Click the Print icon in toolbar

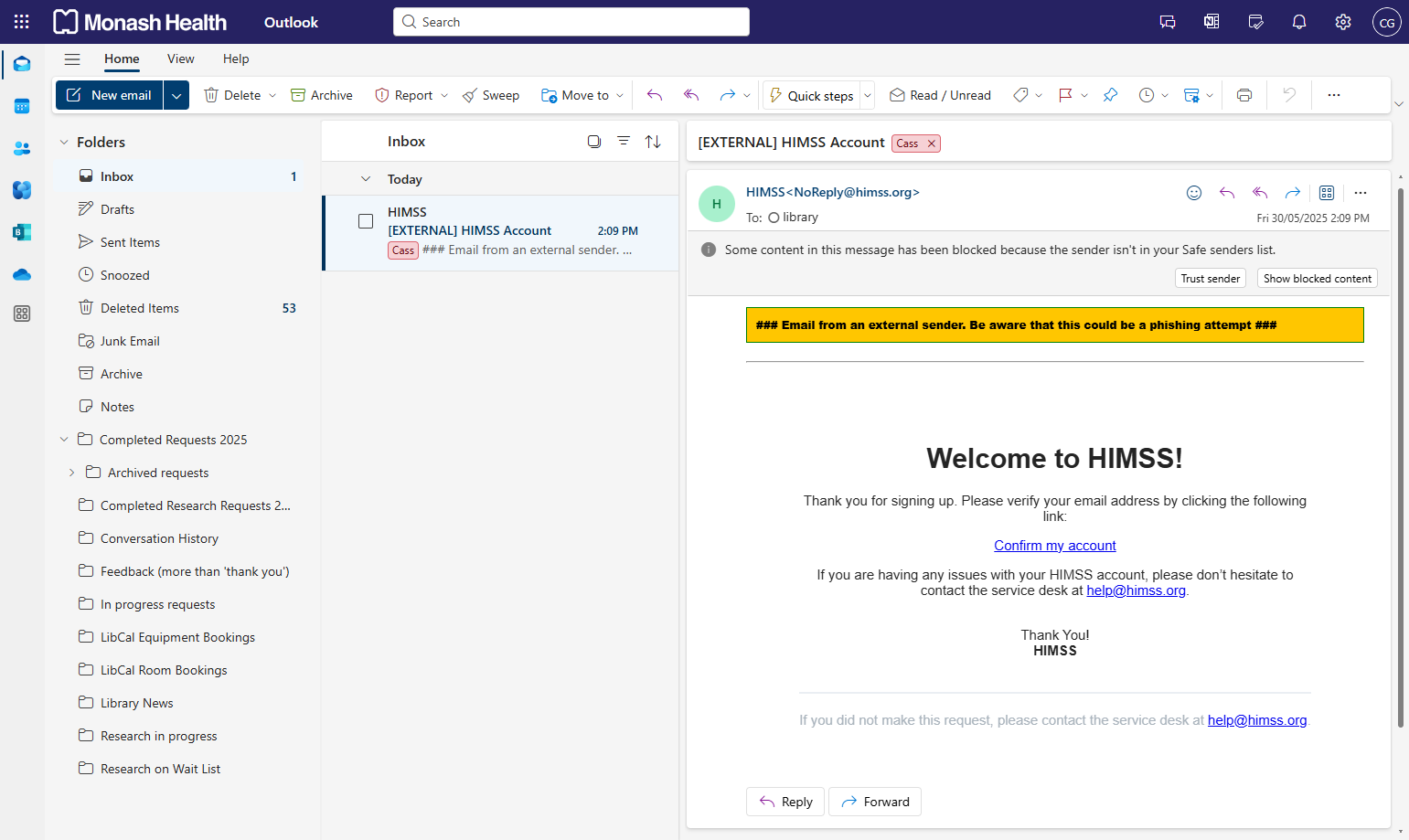click(1244, 95)
